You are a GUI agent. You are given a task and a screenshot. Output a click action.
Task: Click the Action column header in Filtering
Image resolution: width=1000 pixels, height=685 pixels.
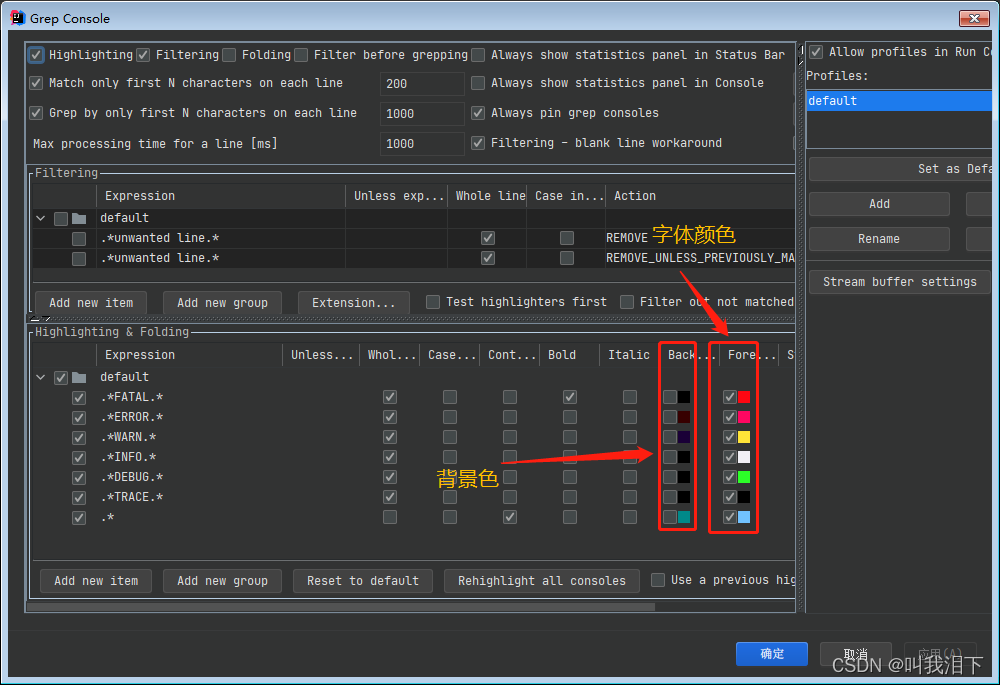pos(700,196)
